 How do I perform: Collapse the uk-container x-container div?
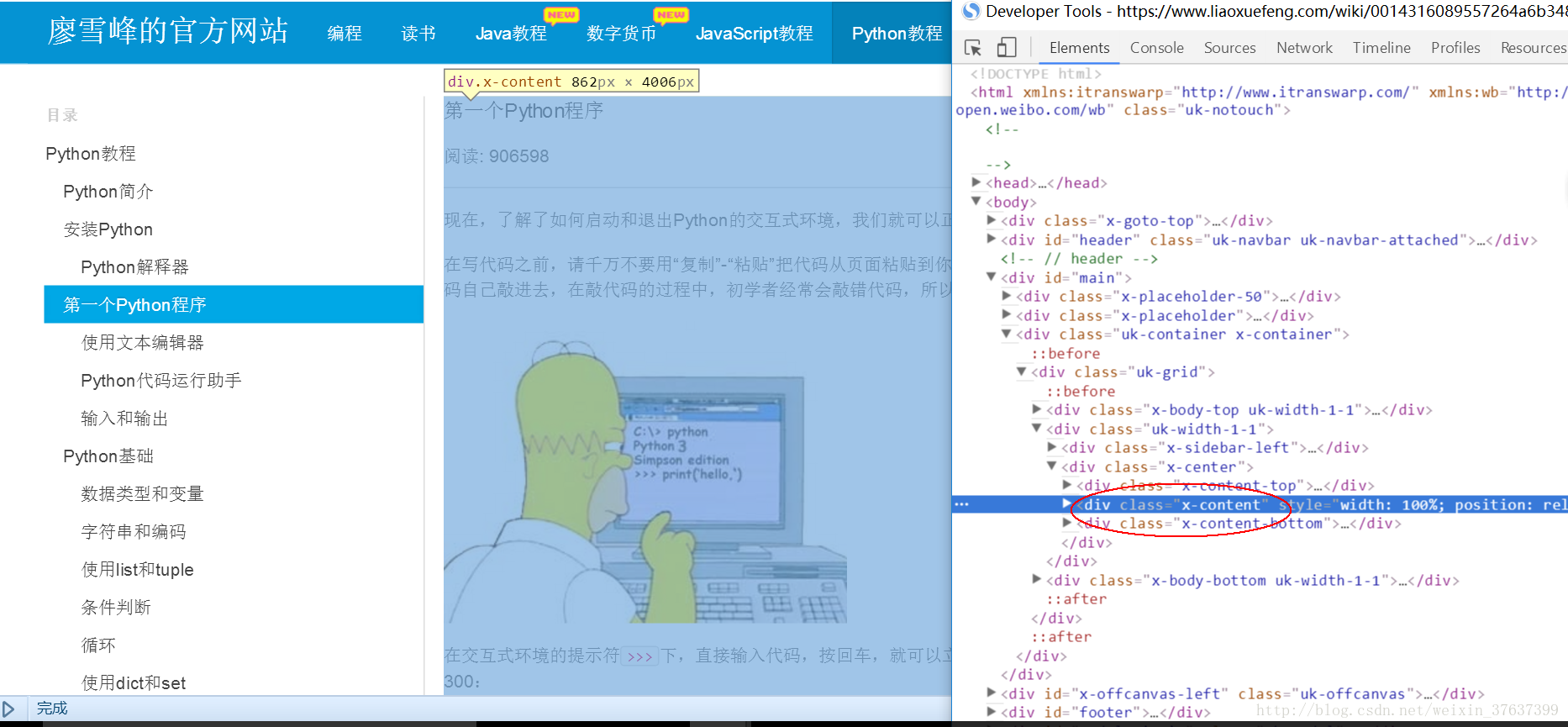(x=1007, y=334)
